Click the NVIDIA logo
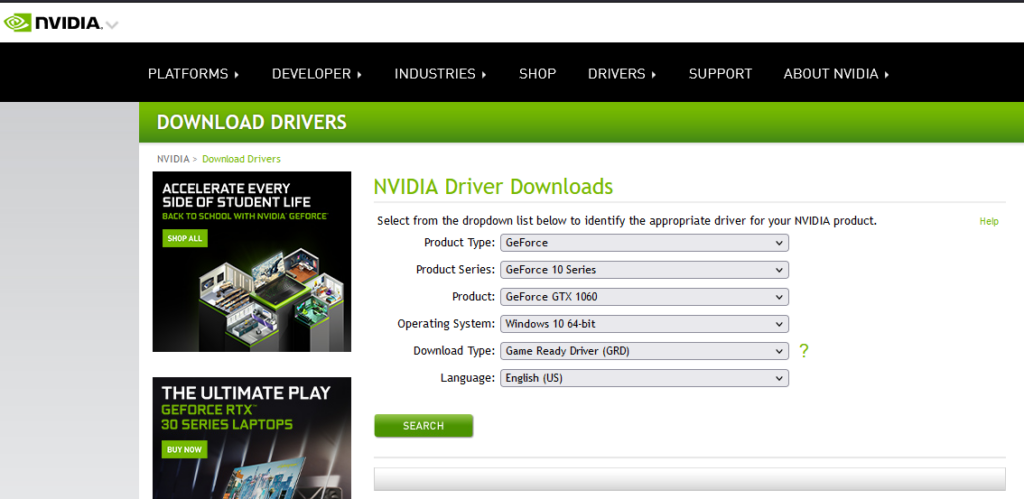Viewport: 1024px width, 499px height. (53, 23)
